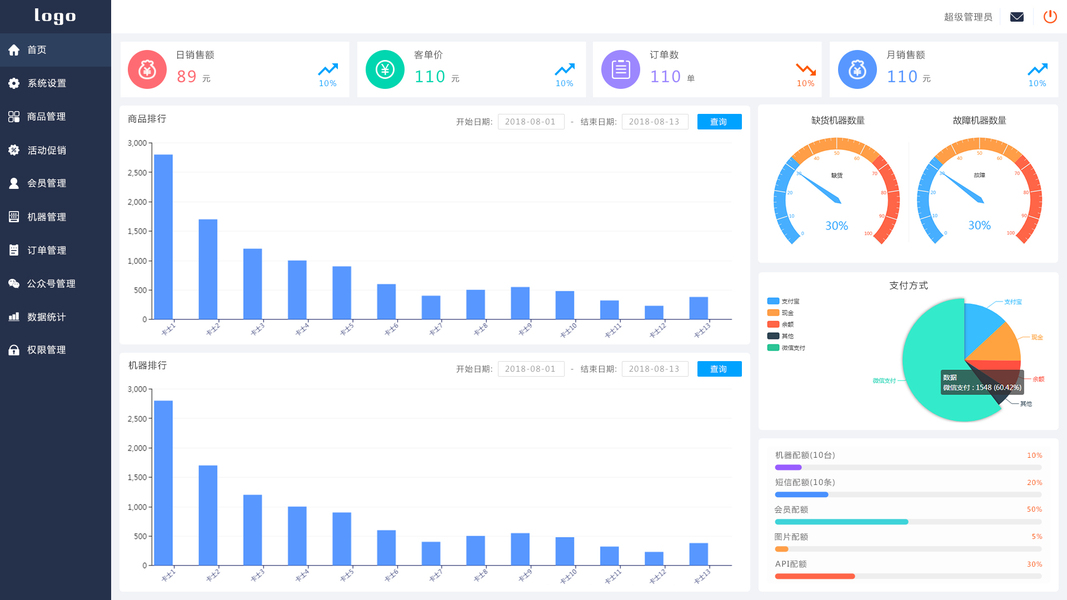The width and height of the screenshot is (1067, 600).
Task: Click the upward trend arrow in 客单价 card
Action: coord(564,69)
